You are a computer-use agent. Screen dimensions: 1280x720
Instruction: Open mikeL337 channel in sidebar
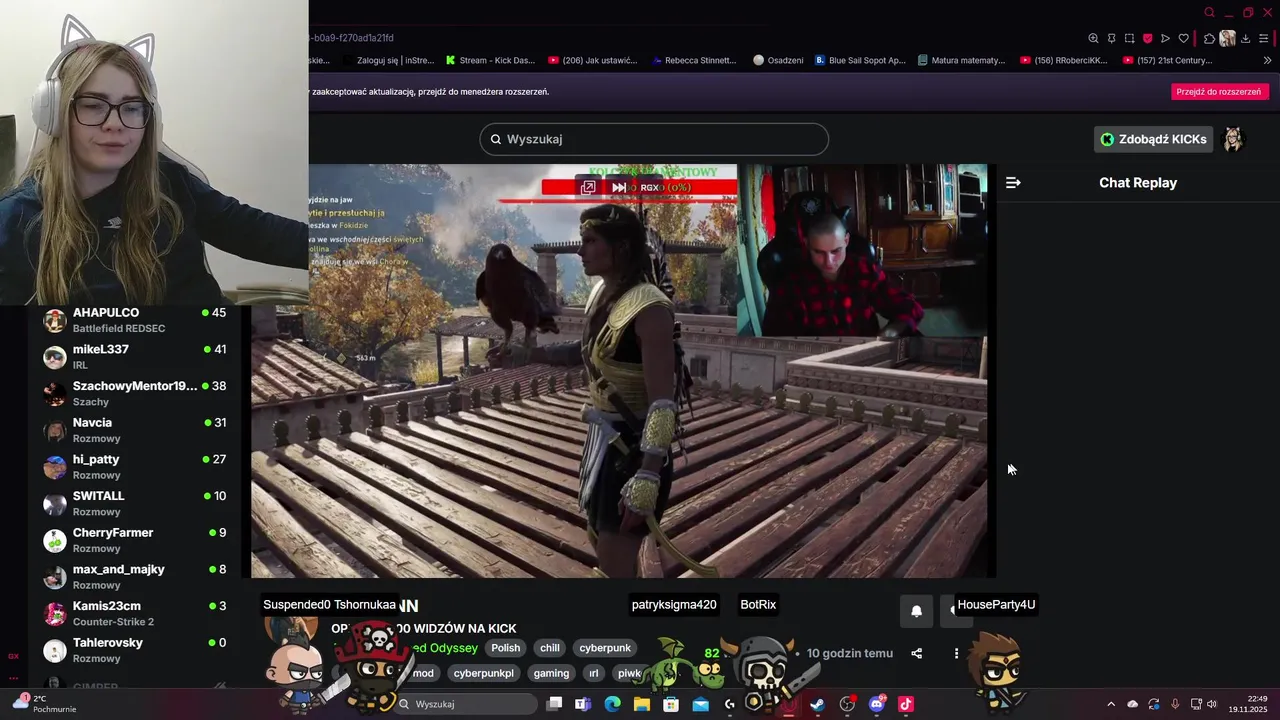135,357
